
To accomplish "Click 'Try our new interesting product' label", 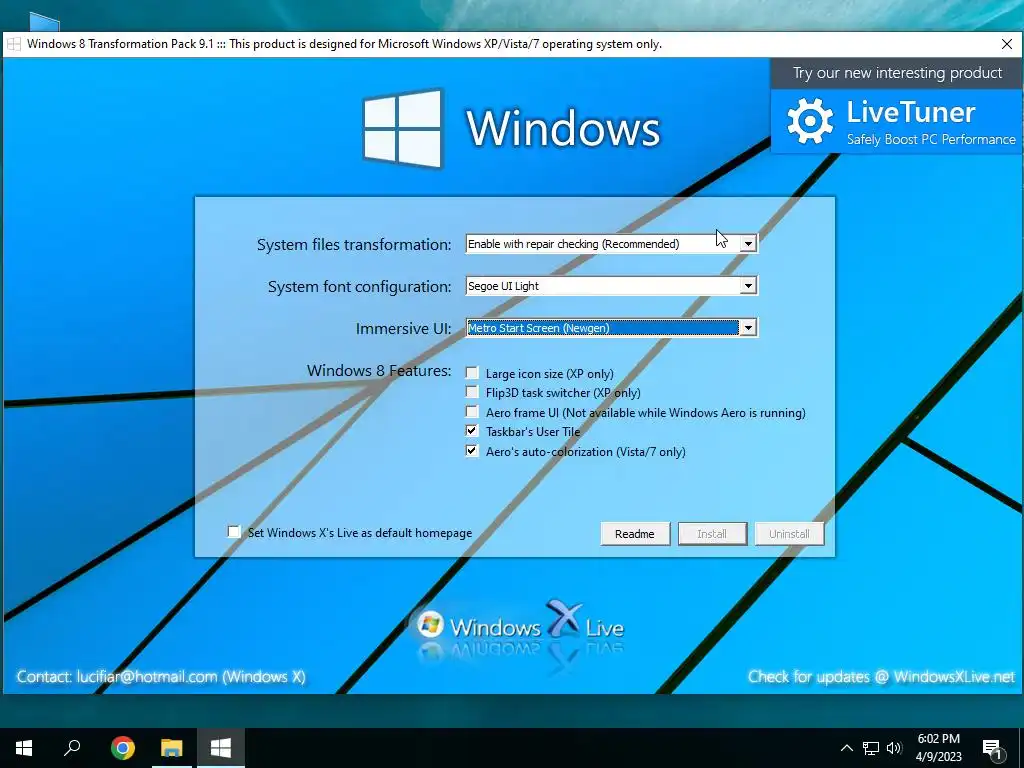I will tap(897, 72).
